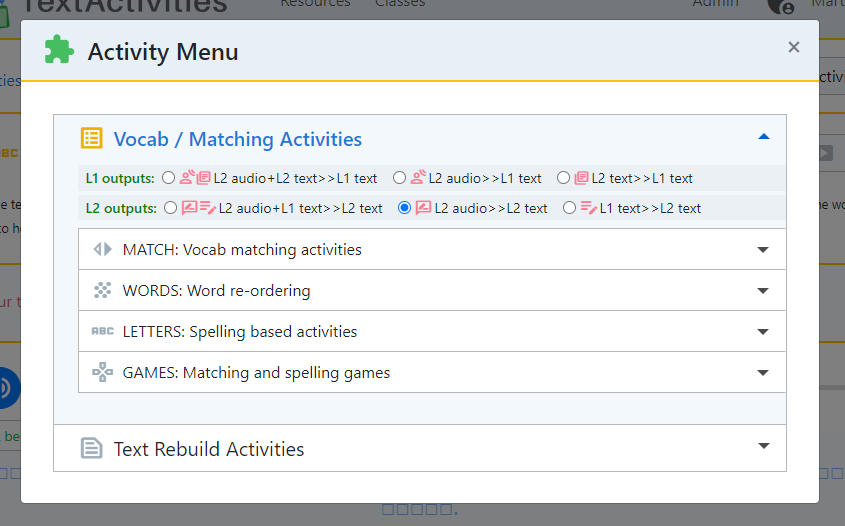Click pencil-lines icon in L2 audio+L1 text option
845x526 pixels.
(208, 207)
